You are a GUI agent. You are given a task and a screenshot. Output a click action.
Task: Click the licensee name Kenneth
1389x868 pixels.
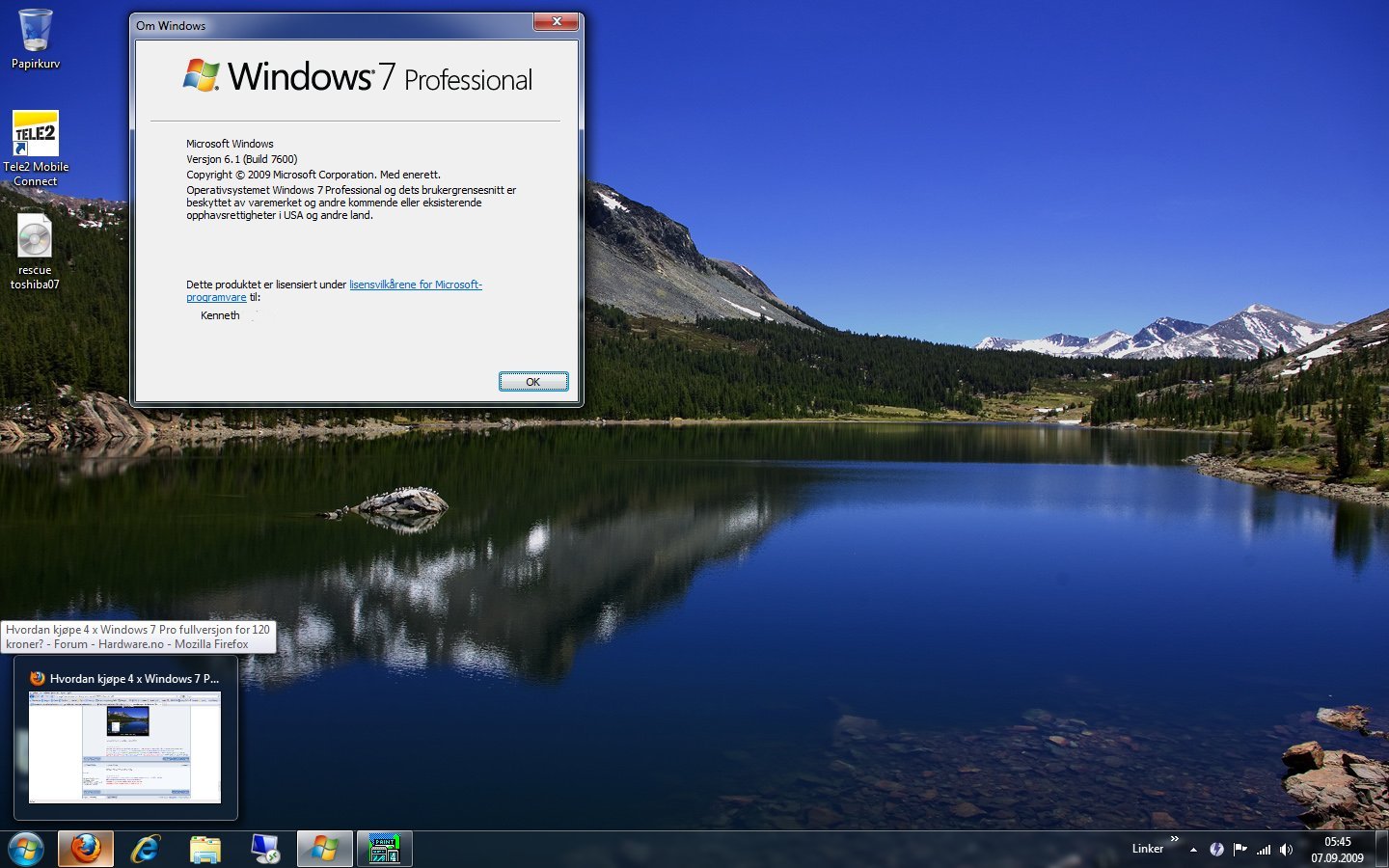[x=220, y=315]
